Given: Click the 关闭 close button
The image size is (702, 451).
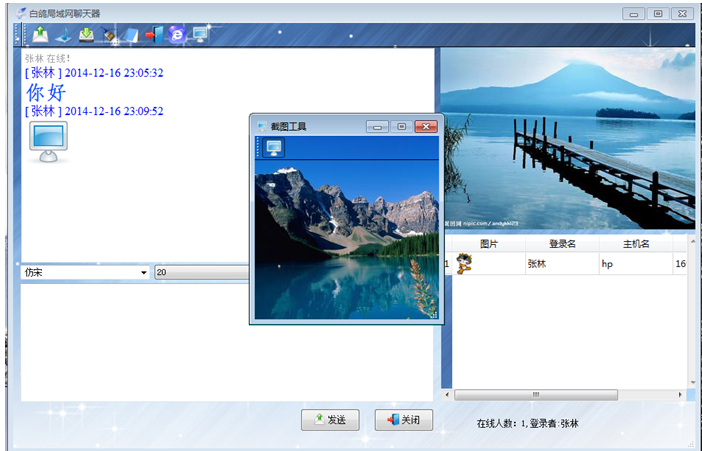Looking at the screenshot, I should pyautogui.click(x=404, y=420).
